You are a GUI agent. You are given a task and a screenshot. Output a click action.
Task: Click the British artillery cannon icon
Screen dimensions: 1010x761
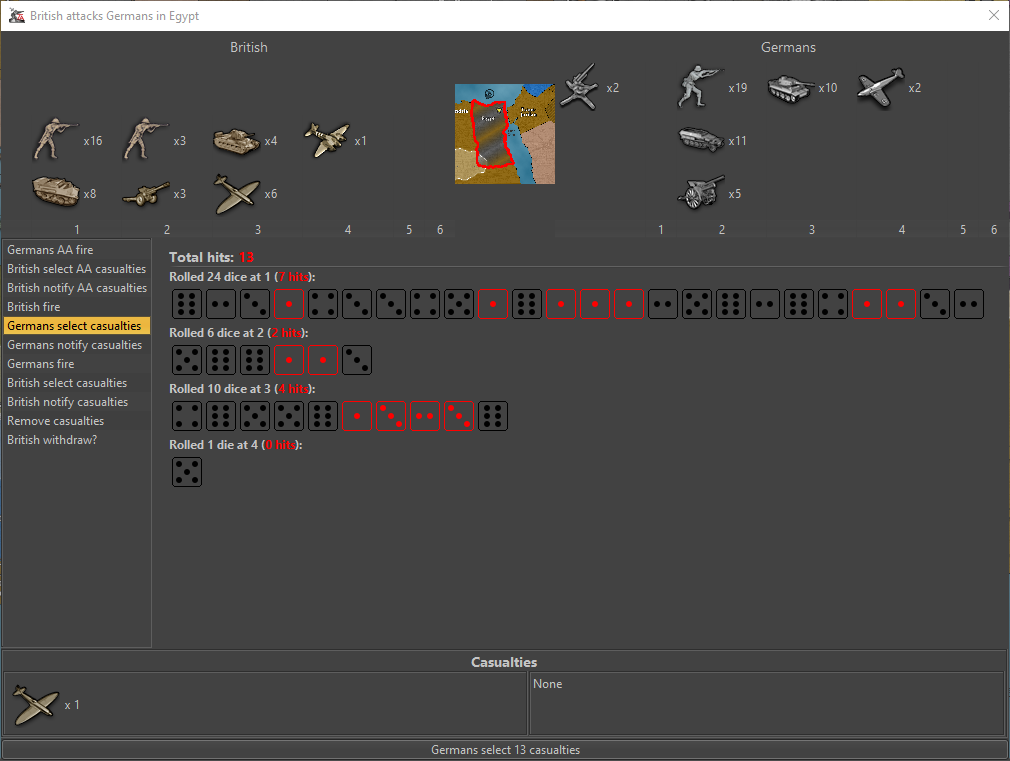(146, 194)
